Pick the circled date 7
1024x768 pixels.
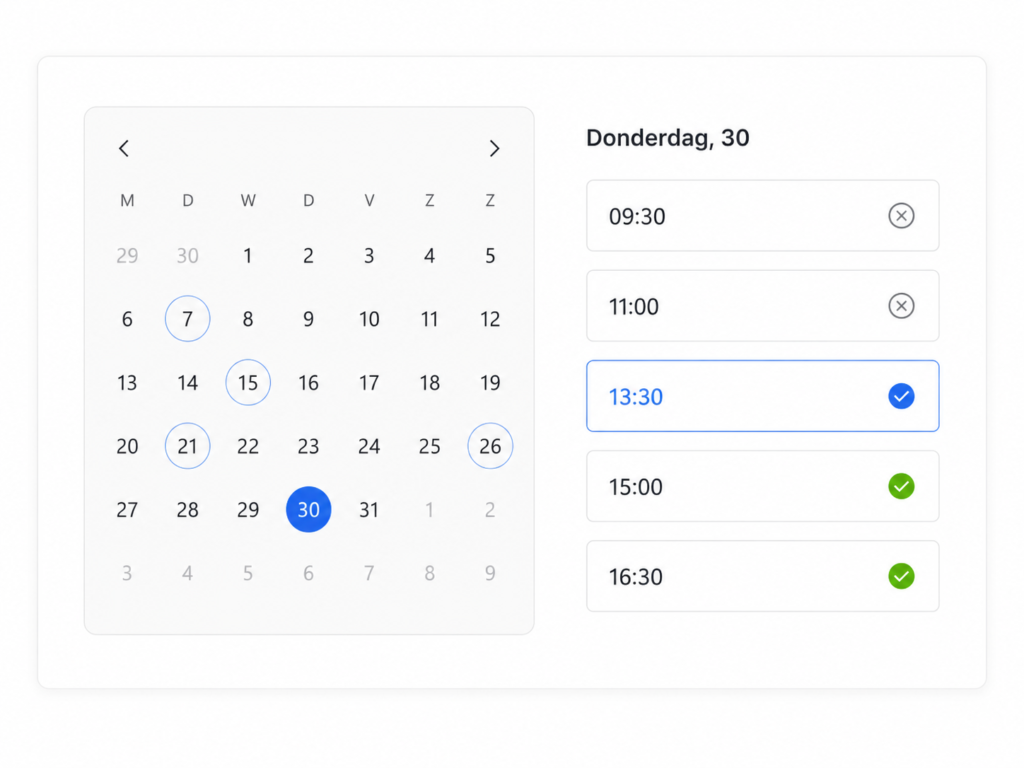(187, 319)
